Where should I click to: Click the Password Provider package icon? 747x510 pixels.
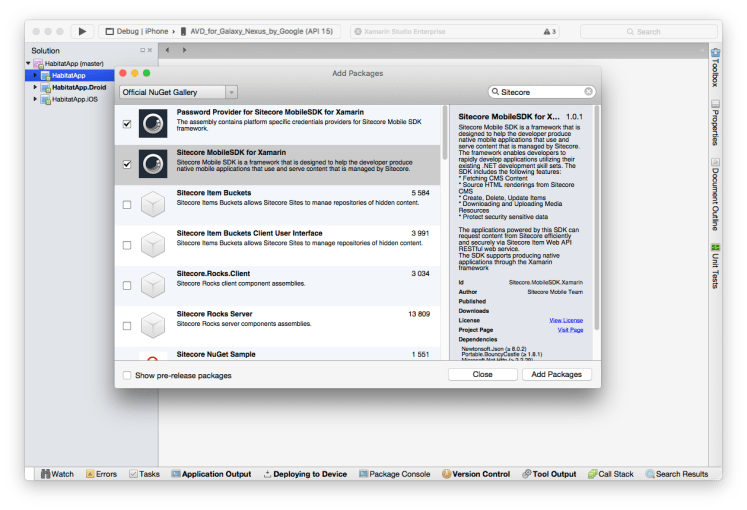point(151,123)
